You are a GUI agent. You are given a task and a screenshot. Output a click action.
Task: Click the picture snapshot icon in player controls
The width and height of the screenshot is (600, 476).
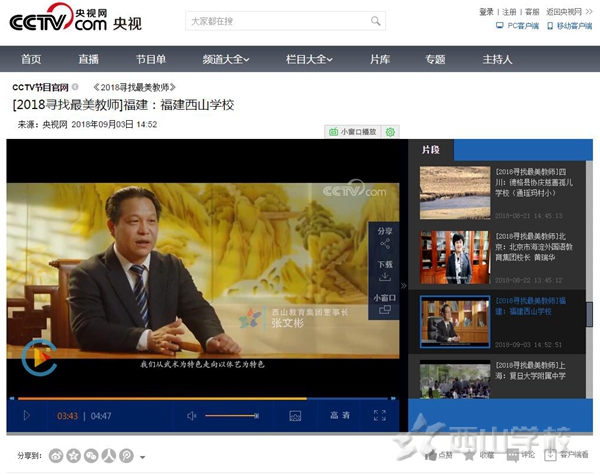coord(295,415)
